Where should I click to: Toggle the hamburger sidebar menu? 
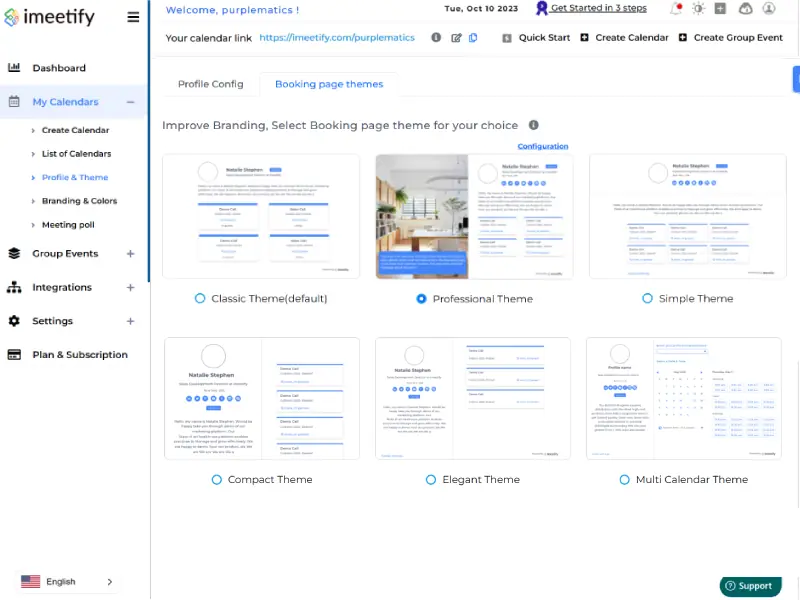133,17
